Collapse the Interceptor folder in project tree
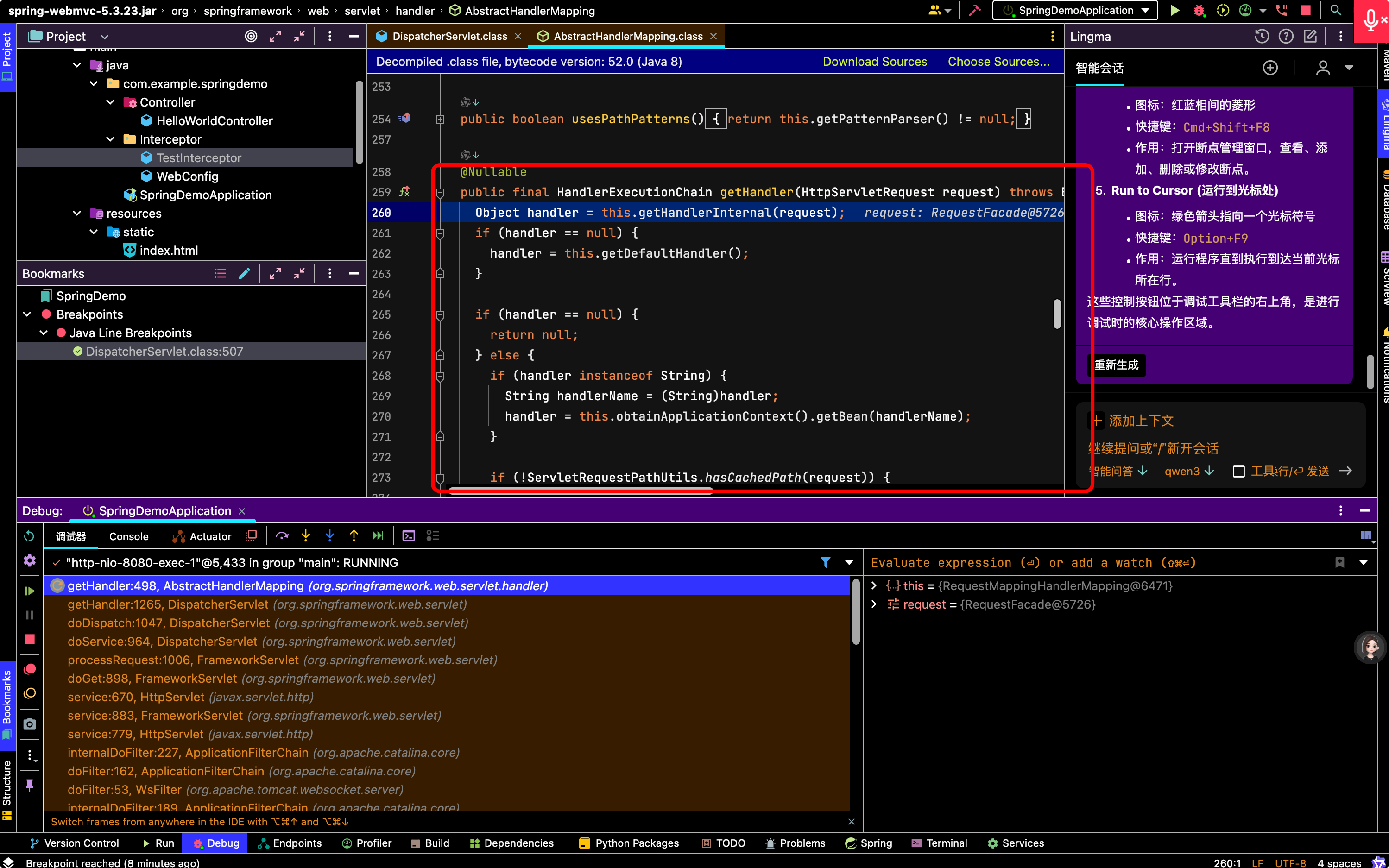Screen dimensions: 1389x868 (x=110, y=139)
